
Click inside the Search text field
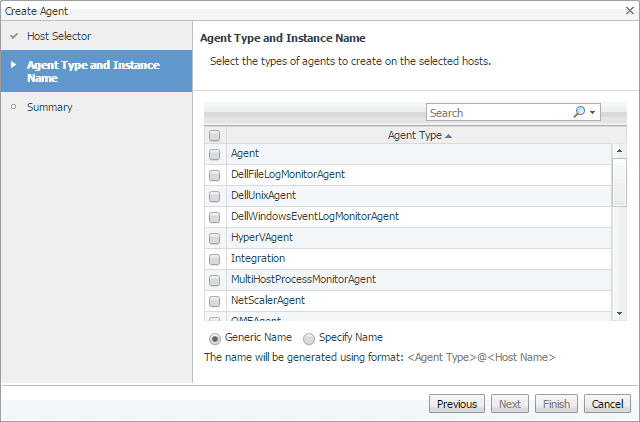498,113
